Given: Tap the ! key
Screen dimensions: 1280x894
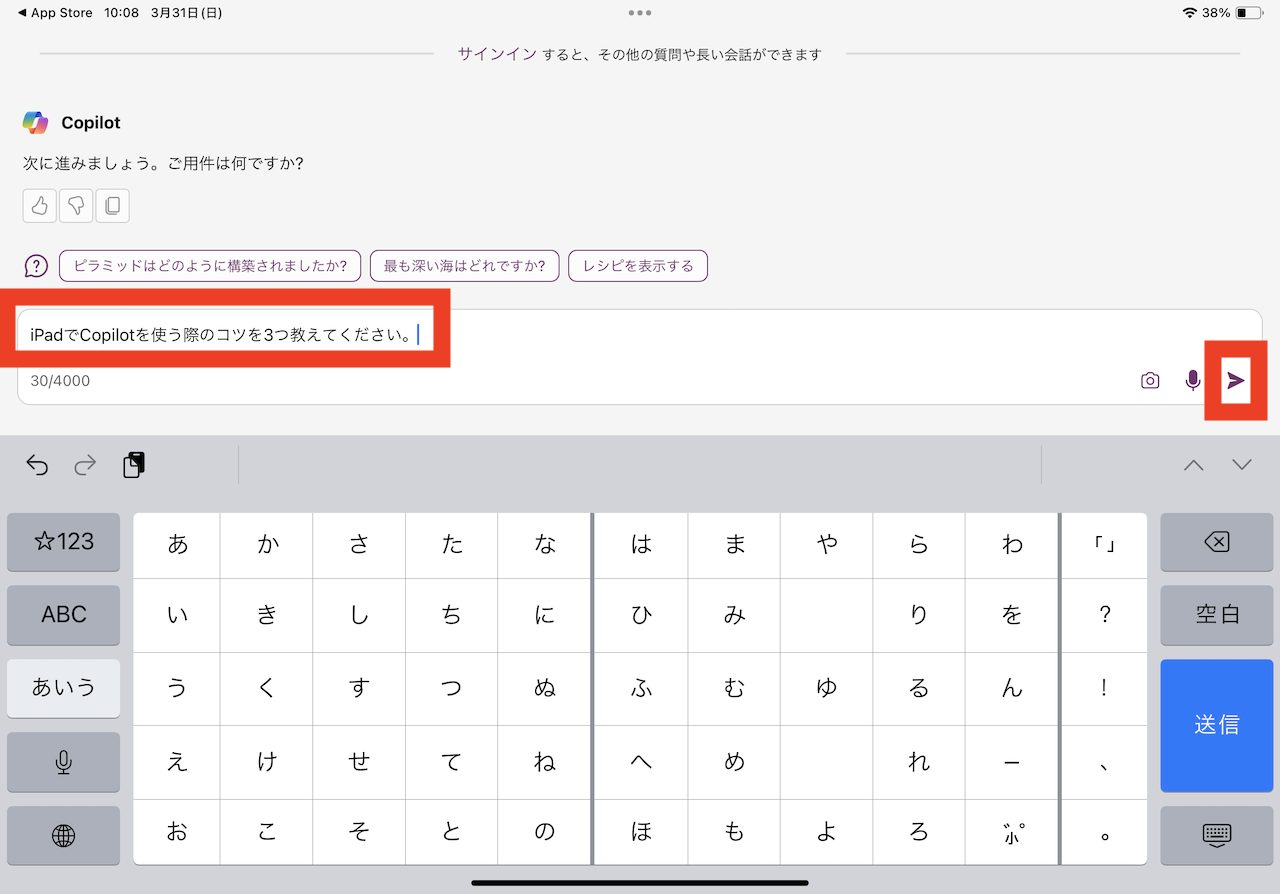Looking at the screenshot, I should tap(1105, 689).
